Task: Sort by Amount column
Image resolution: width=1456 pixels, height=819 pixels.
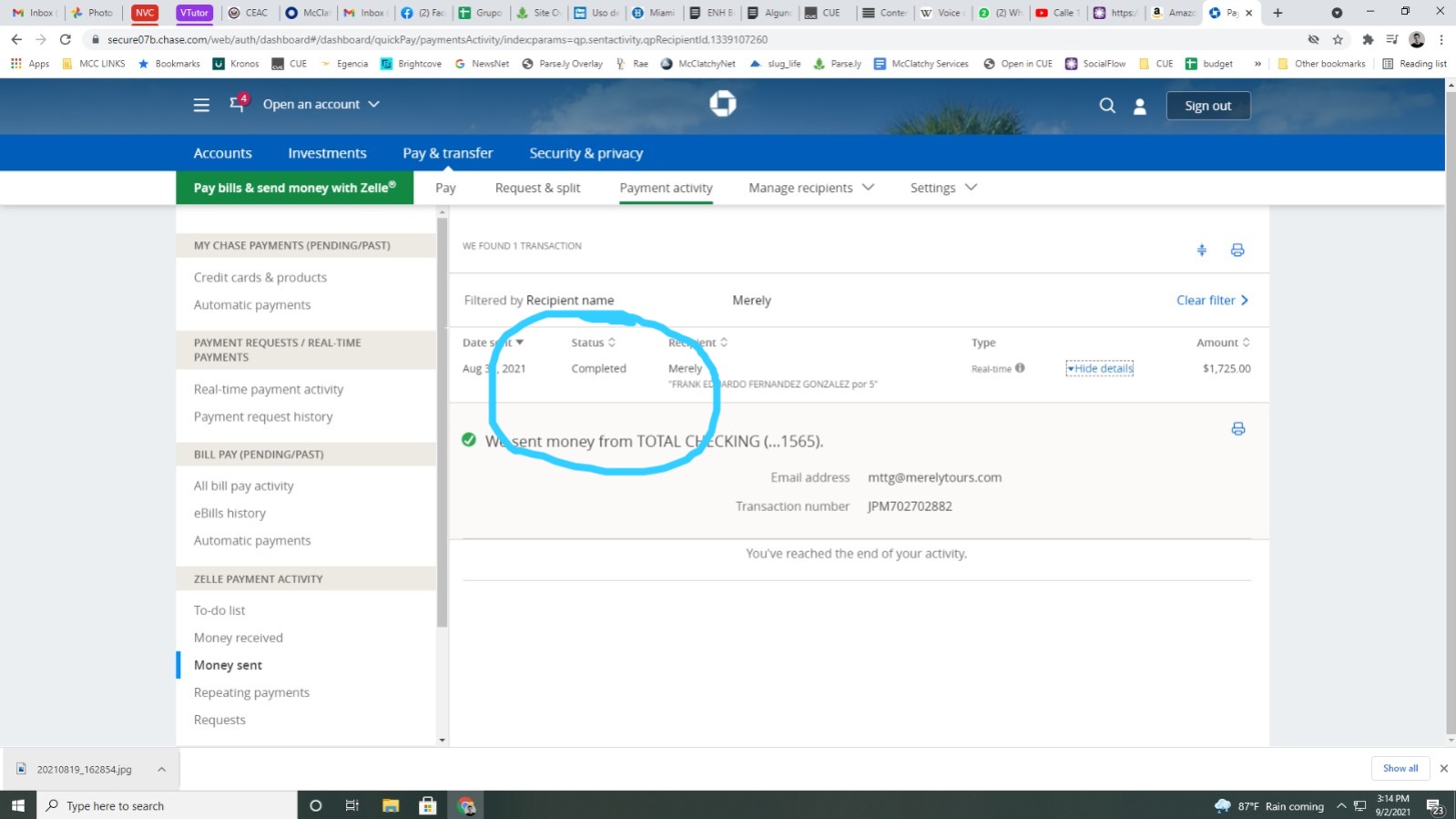Action: point(1223,343)
